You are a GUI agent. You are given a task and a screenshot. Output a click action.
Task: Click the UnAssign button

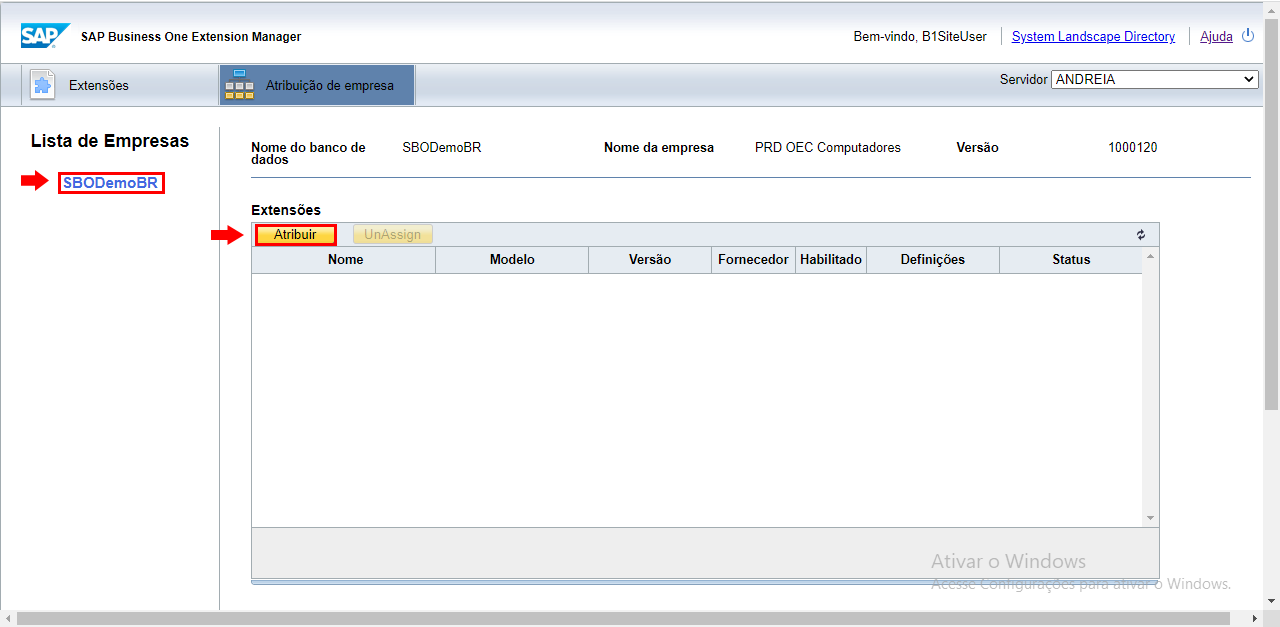tap(393, 234)
